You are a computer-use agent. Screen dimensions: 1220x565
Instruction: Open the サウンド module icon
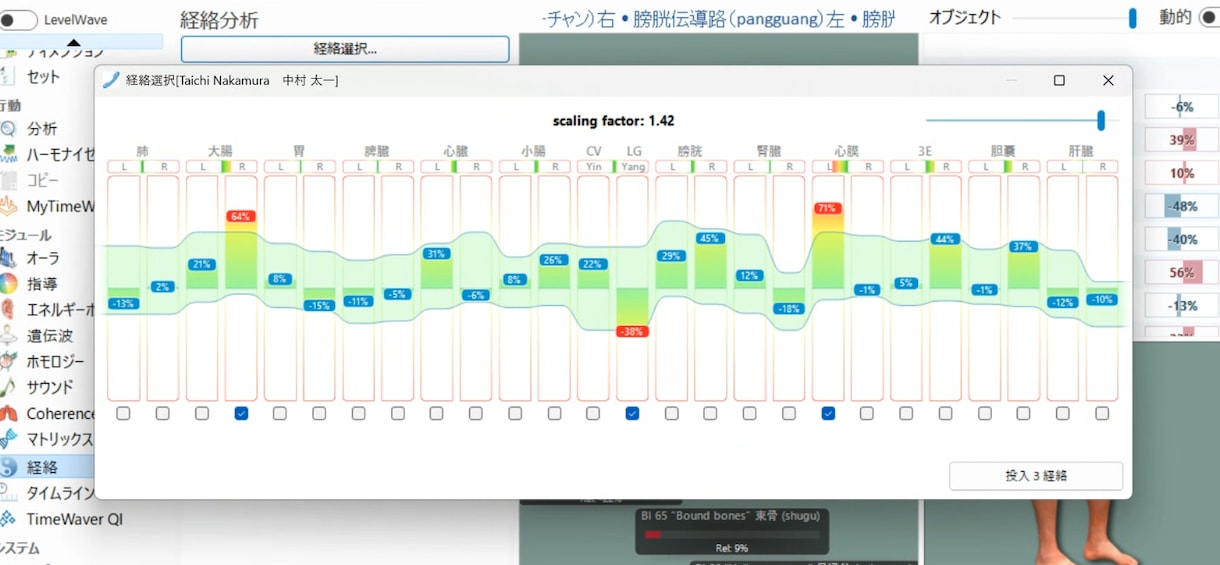click(x=8, y=387)
